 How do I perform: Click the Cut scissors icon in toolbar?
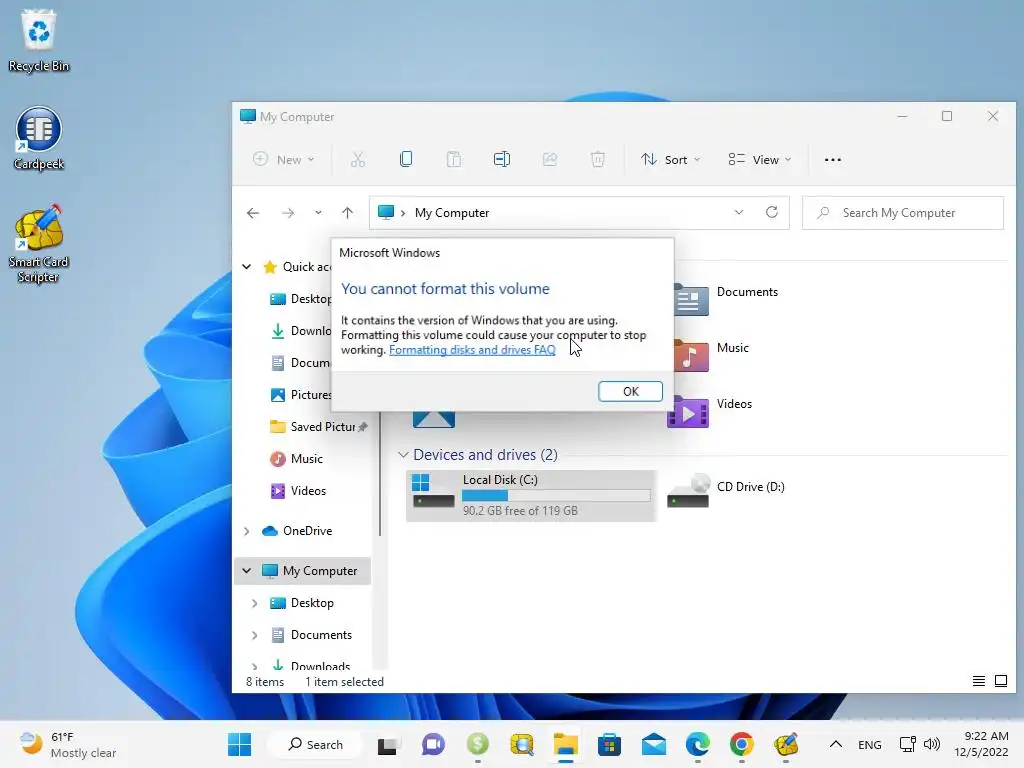tap(358, 159)
